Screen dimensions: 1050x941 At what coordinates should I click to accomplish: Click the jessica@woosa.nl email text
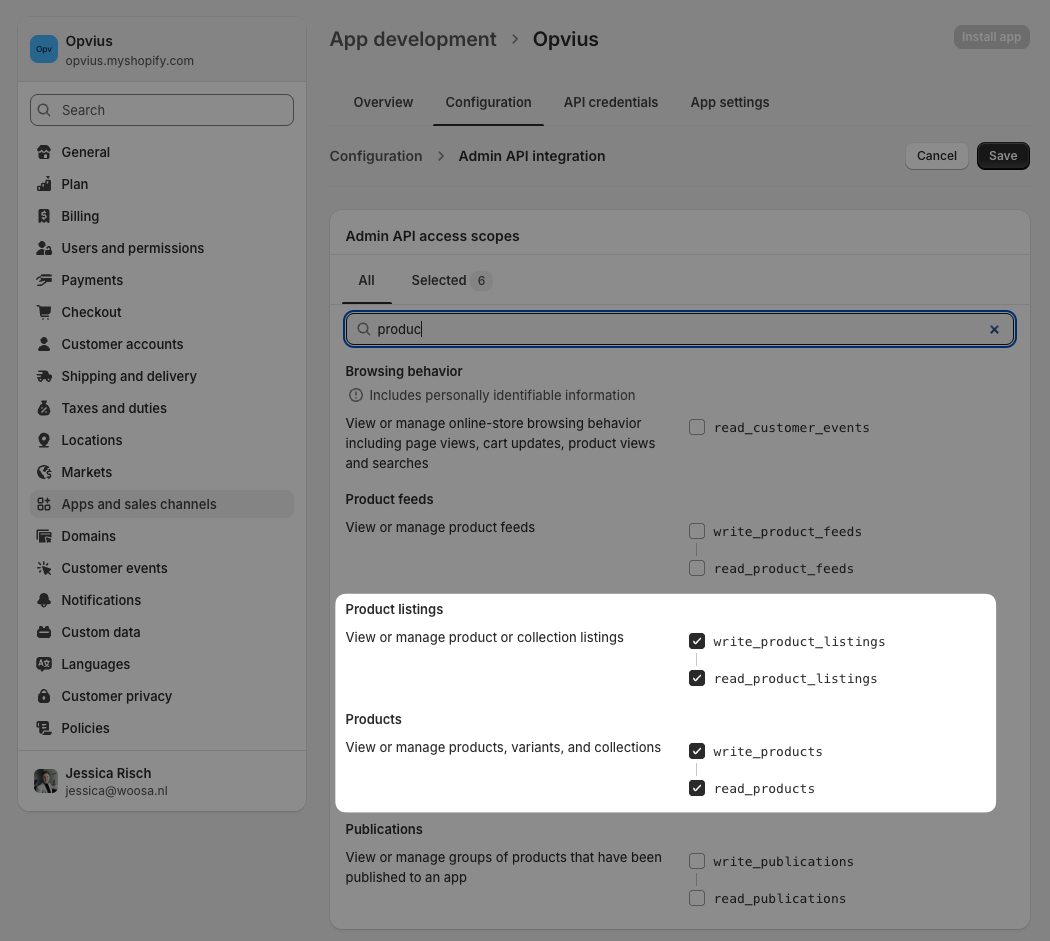pyautogui.click(x=117, y=791)
